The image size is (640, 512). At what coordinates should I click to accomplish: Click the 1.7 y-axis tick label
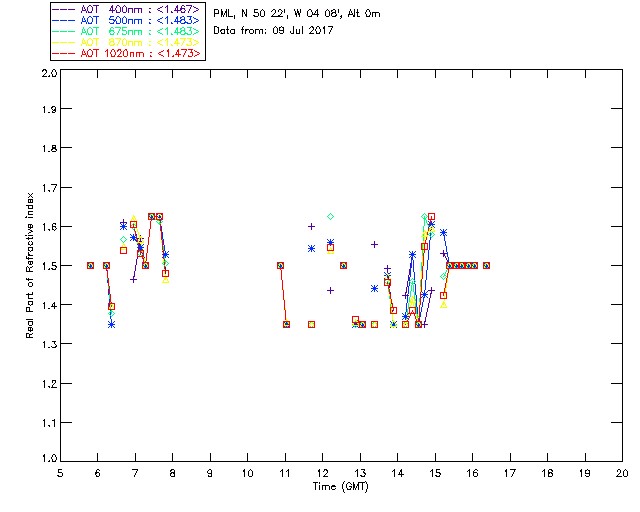point(49,188)
